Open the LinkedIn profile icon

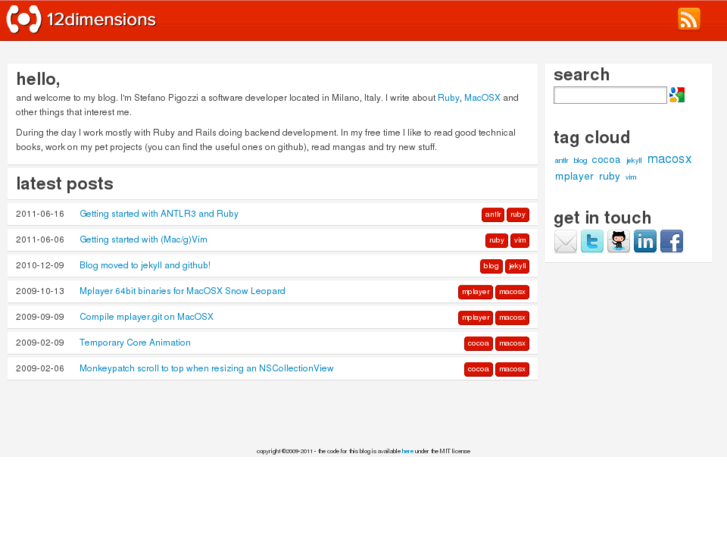click(x=645, y=241)
